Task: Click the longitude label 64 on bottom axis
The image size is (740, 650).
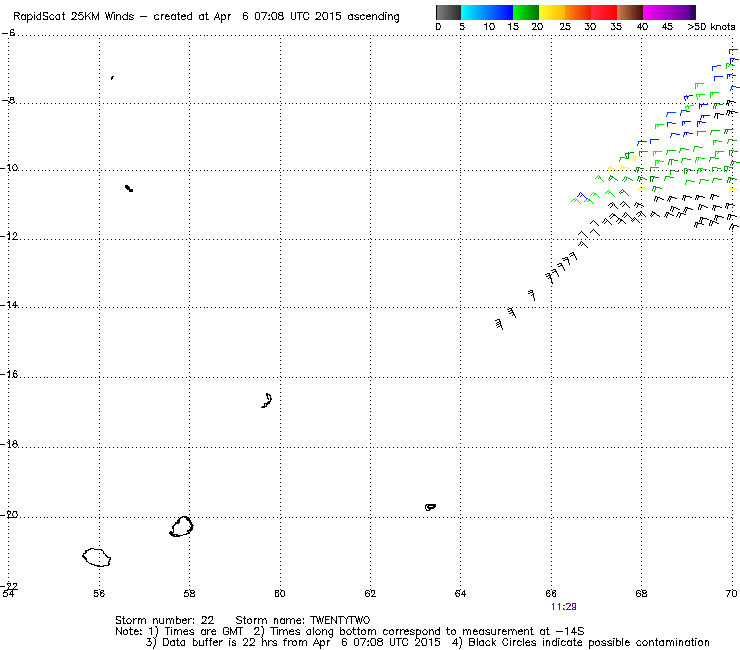Action: tap(461, 593)
